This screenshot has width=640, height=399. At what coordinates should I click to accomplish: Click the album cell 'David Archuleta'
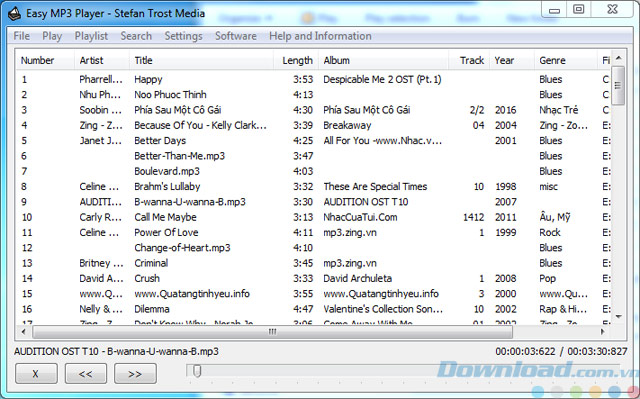358,278
